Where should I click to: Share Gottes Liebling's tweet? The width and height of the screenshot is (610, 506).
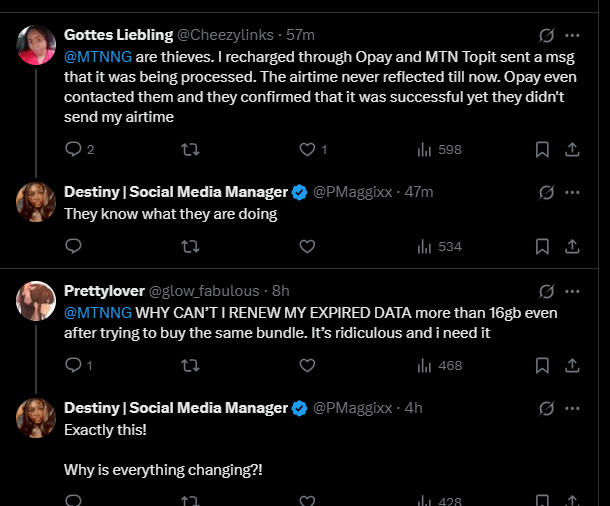572,149
